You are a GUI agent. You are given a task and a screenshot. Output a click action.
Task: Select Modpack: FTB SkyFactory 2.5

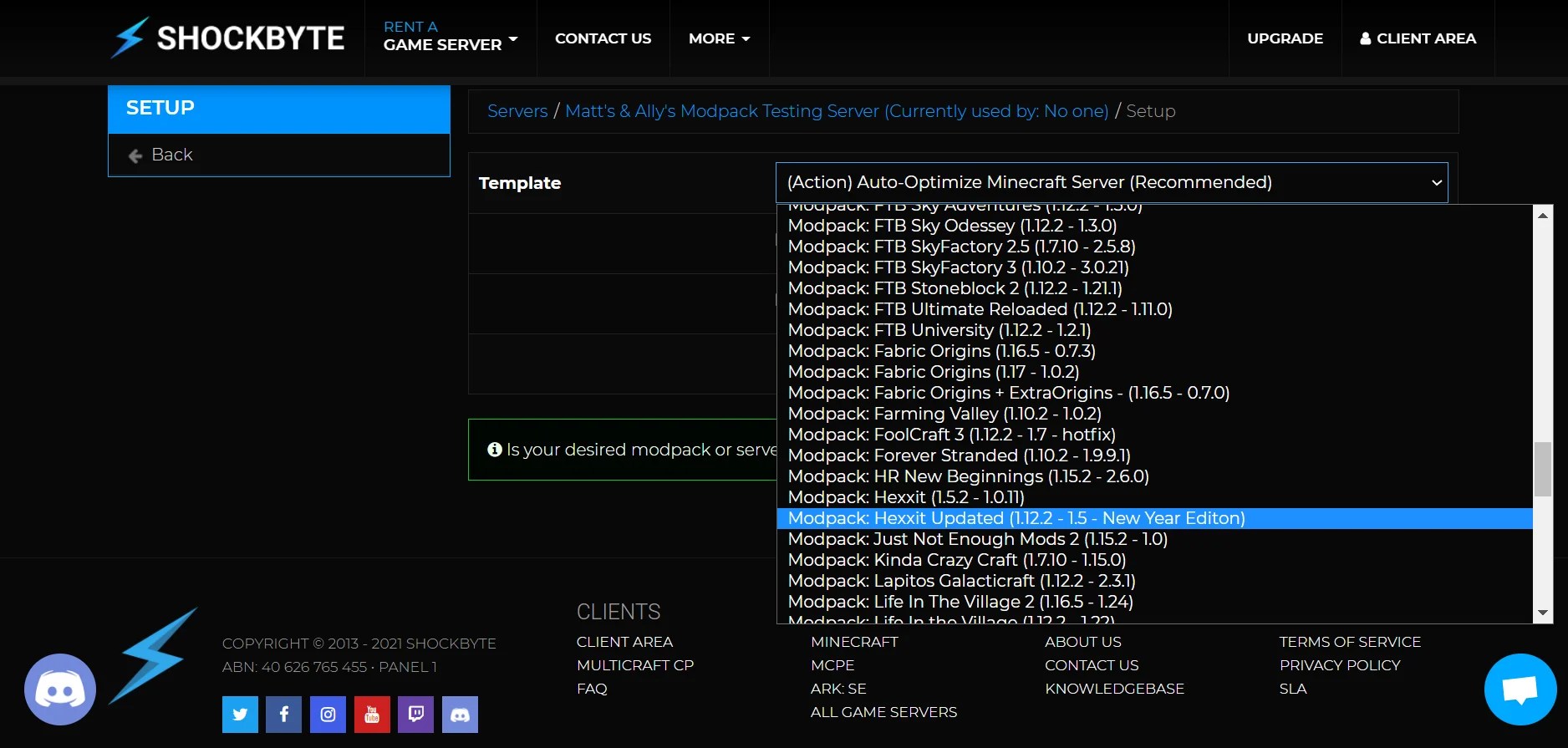tap(1155, 247)
